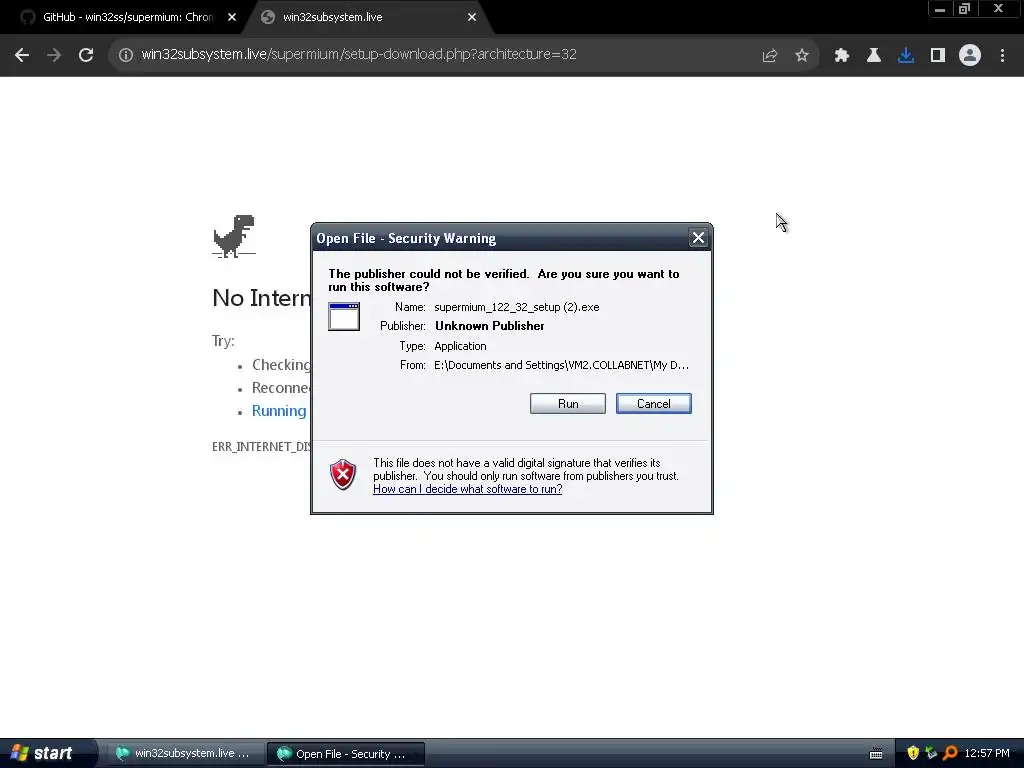Click the network connection tray icon
1024x768 pixels.
[931, 753]
